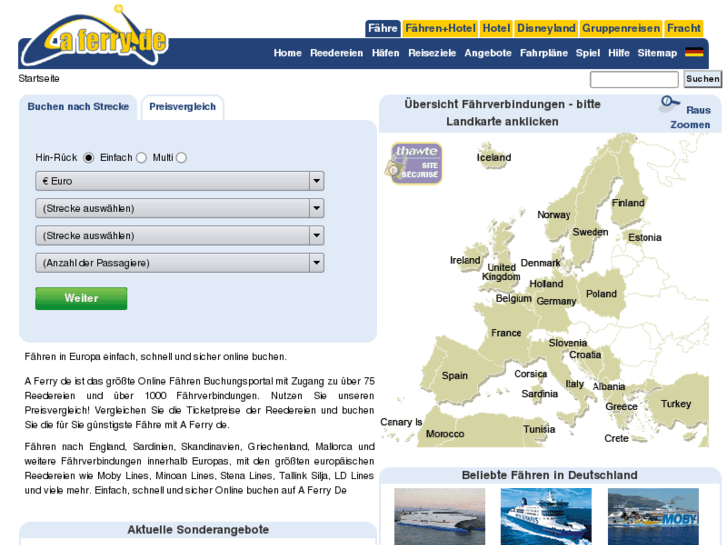Open the Fahrpläne menu item
The height and width of the screenshot is (545, 727).
point(544,53)
